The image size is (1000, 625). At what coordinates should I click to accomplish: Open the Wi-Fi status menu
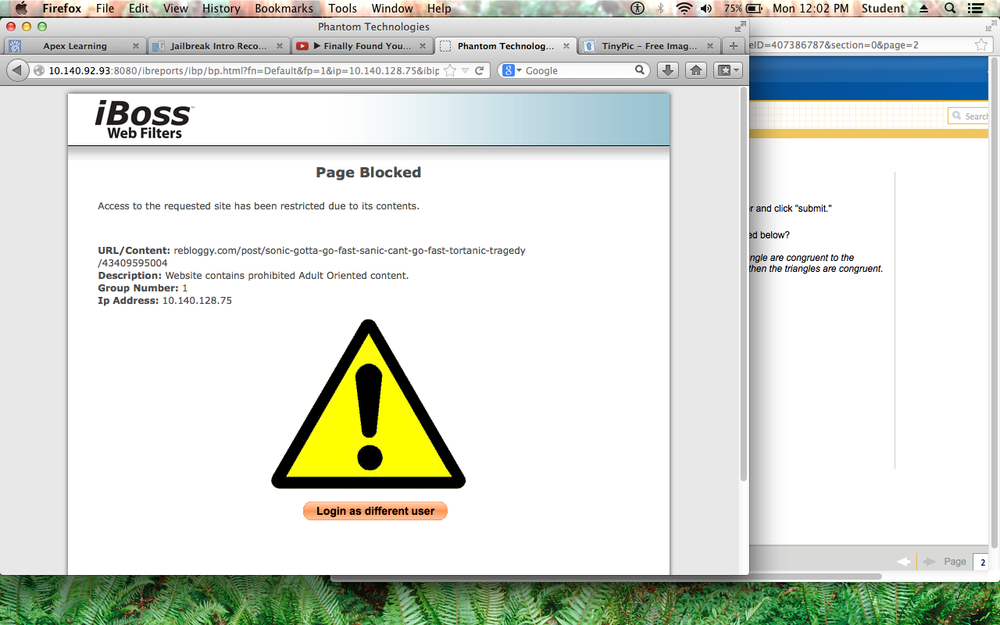click(x=684, y=8)
